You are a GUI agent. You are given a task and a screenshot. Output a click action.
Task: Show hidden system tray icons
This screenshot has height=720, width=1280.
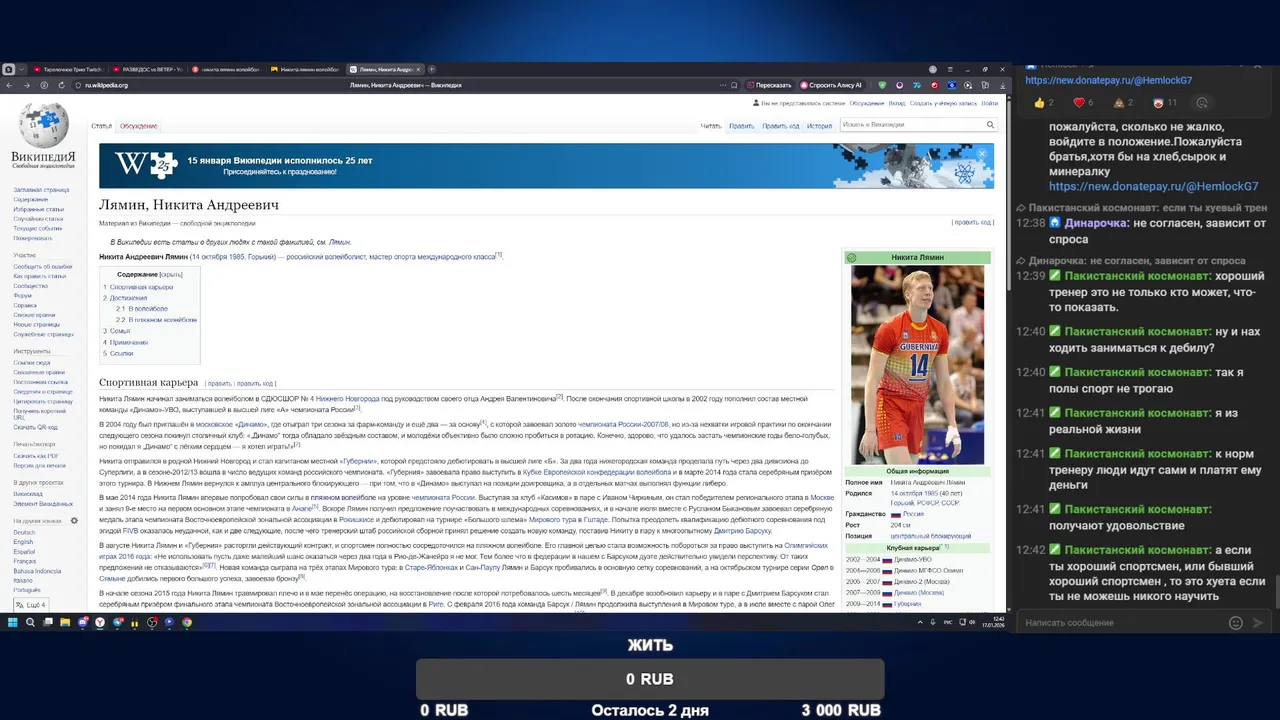click(x=919, y=622)
